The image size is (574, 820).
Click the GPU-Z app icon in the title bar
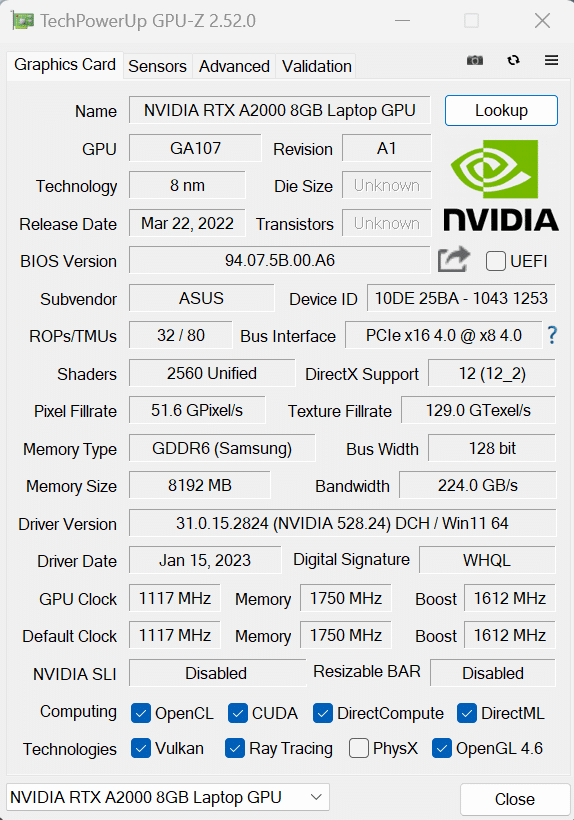pos(23,21)
